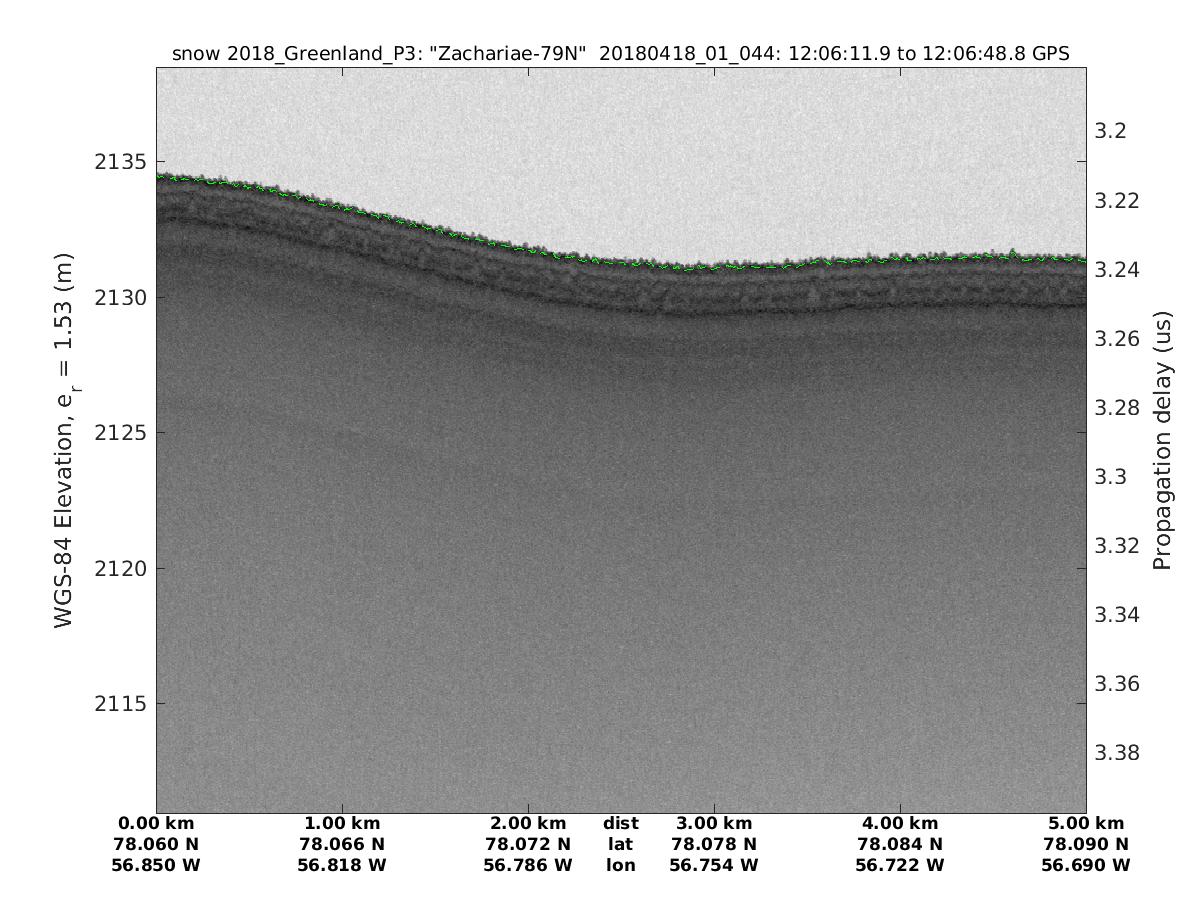This screenshot has width=1200, height=900.
Task: Click the '78.078 N' latitude label
Action: 714,844
